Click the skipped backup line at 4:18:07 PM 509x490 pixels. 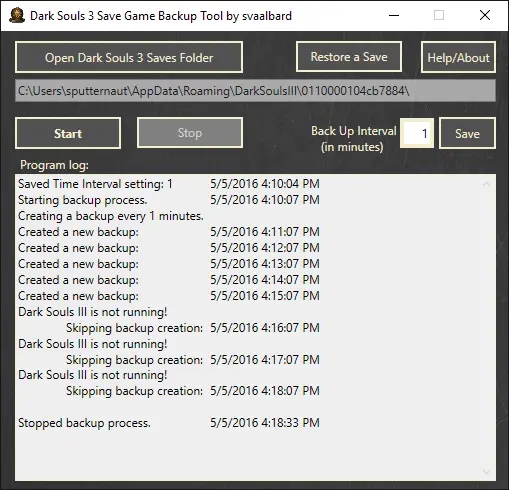click(193, 391)
